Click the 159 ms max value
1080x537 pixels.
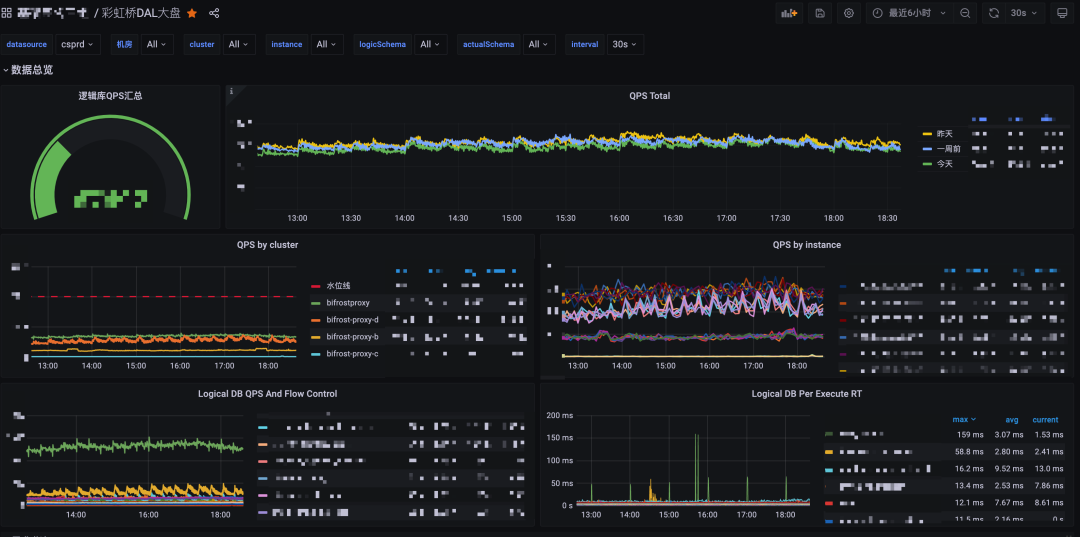click(970, 434)
